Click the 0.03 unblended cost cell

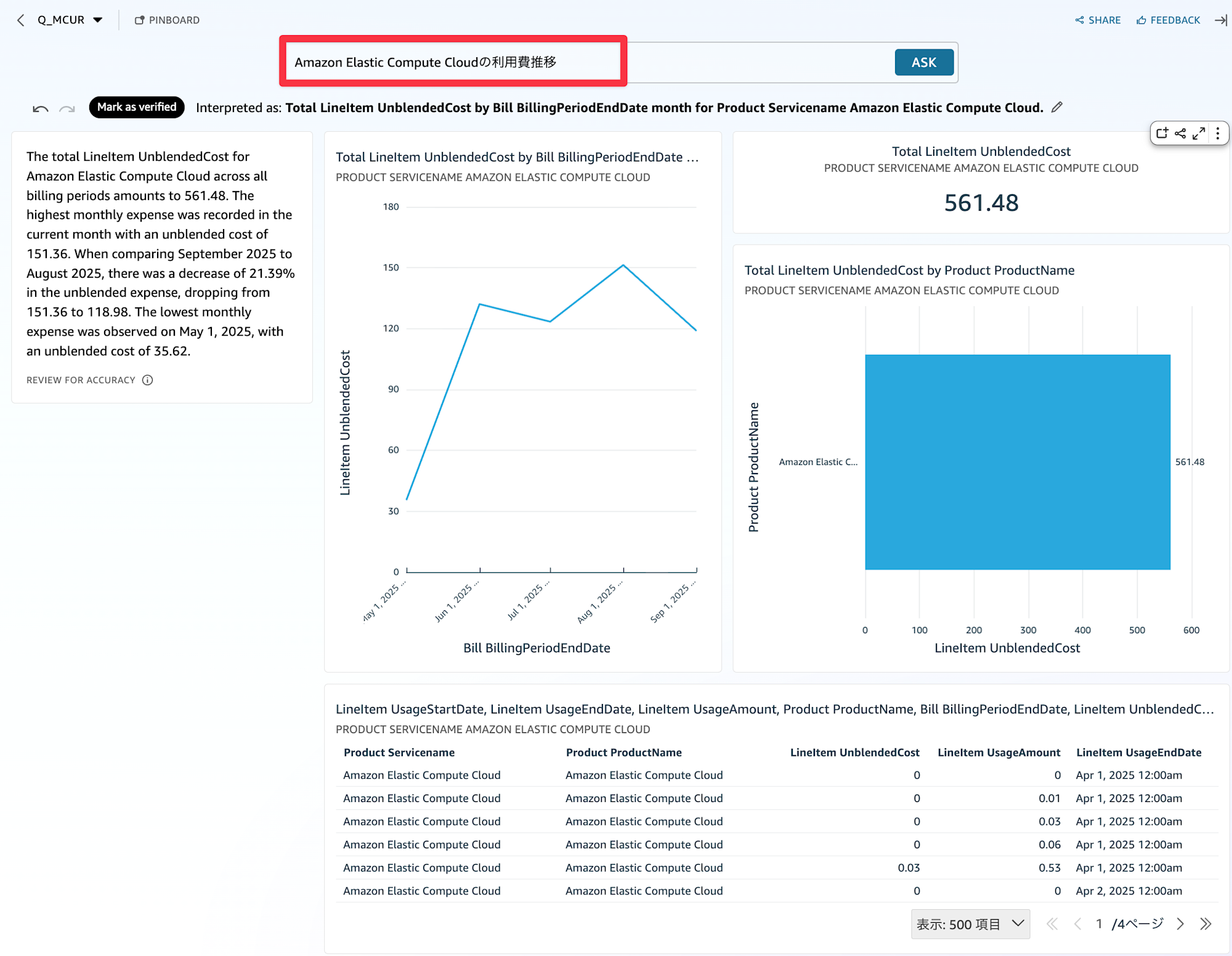pos(909,868)
